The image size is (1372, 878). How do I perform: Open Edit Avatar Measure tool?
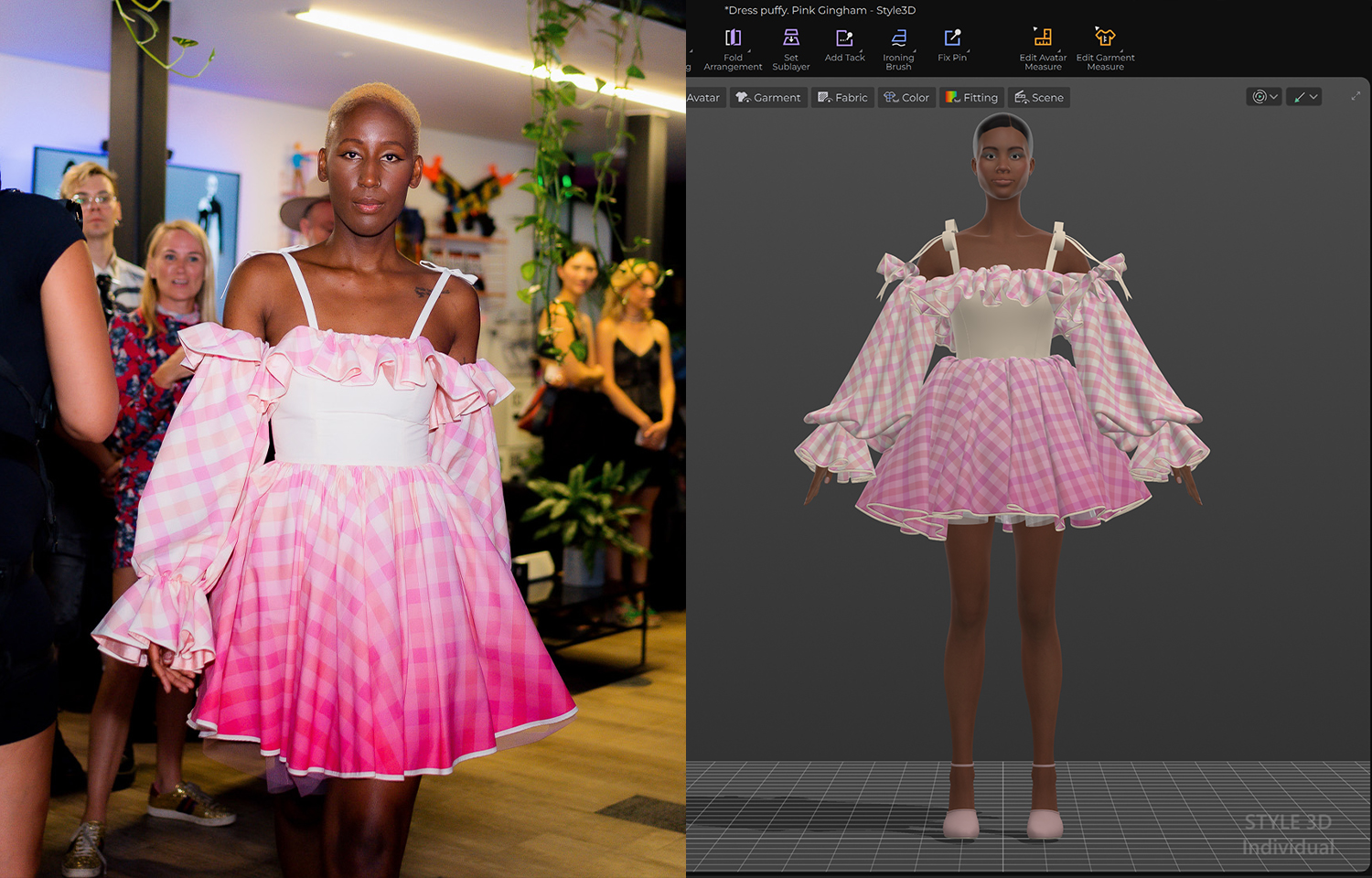(1043, 48)
